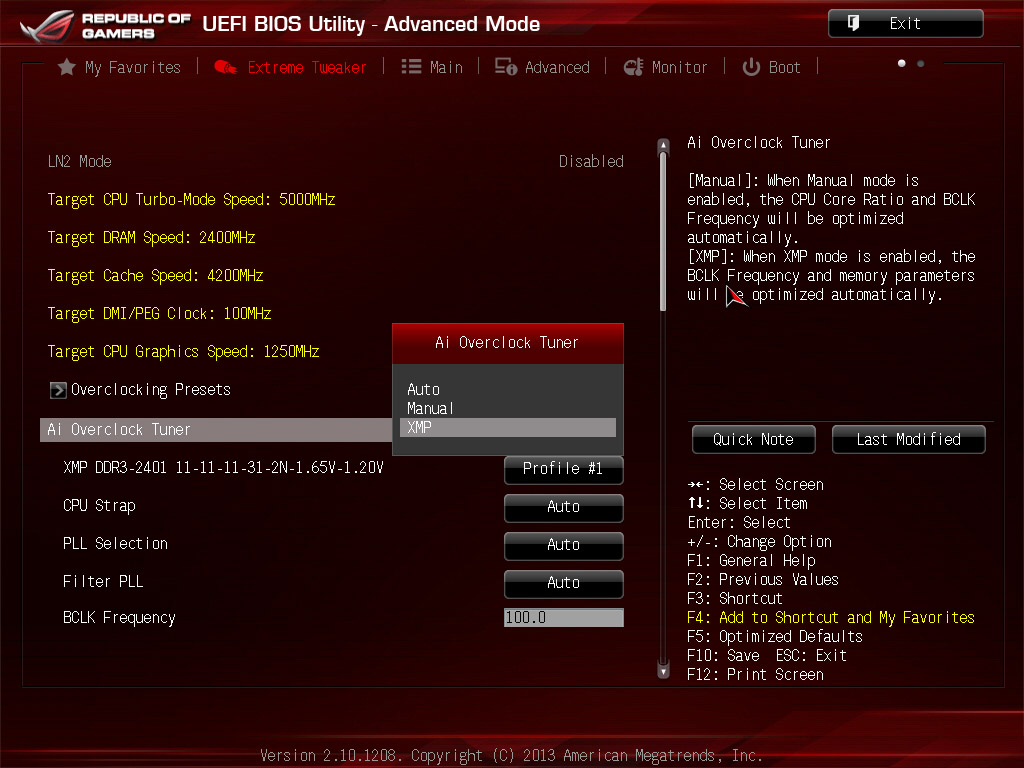Click the BCLK Frequency input field
Screen dimensions: 1024x768
[564, 617]
